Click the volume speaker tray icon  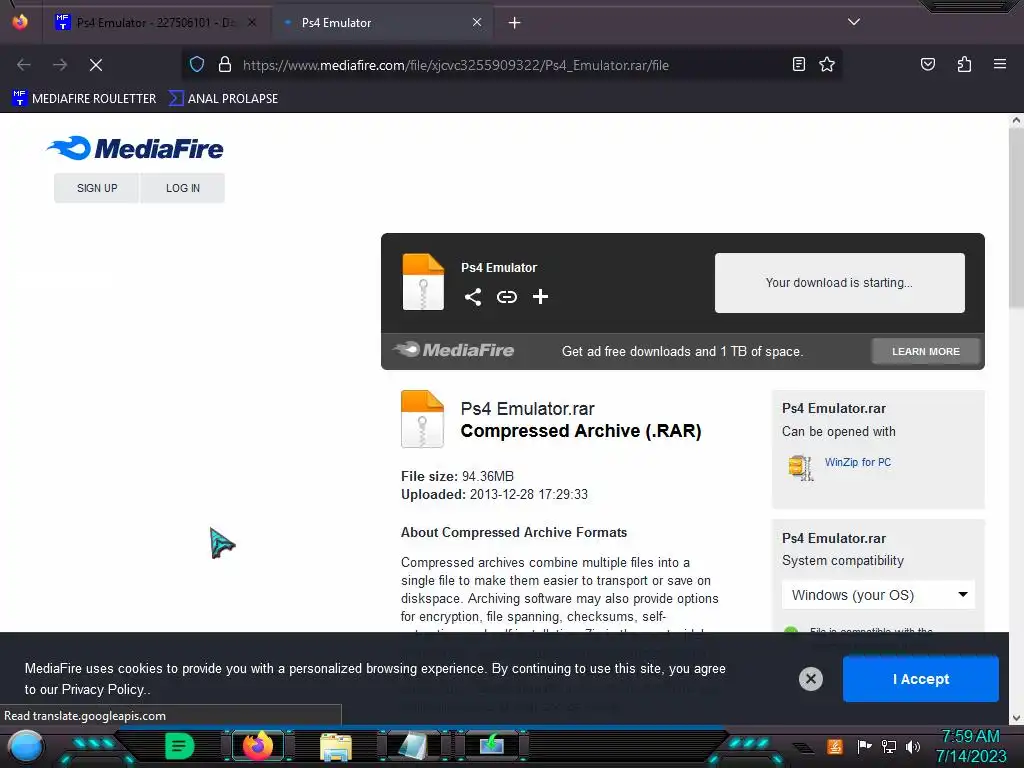[913, 746]
